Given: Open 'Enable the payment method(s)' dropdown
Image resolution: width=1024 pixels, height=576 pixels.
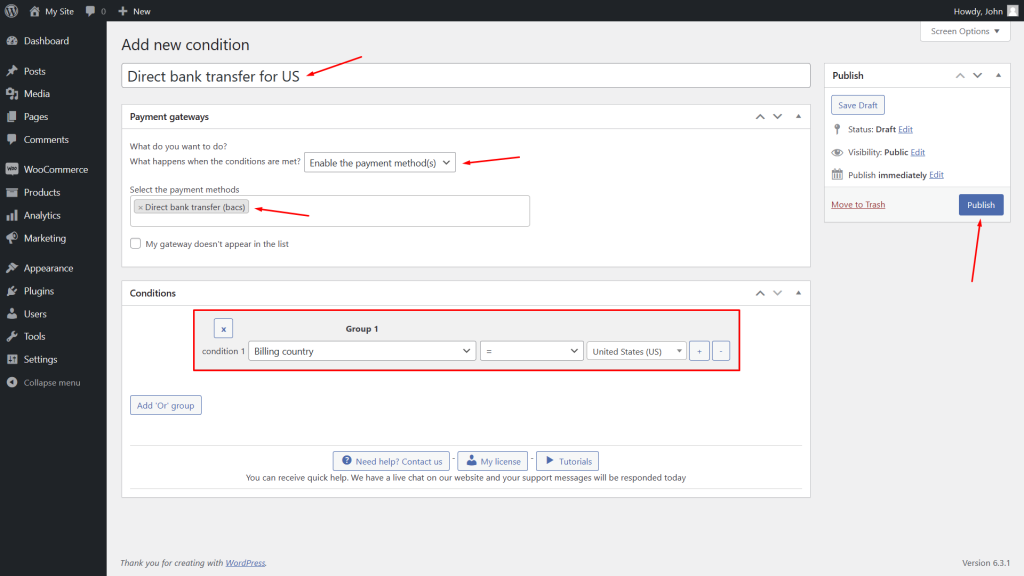Looking at the screenshot, I should pyautogui.click(x=380, y=162).
